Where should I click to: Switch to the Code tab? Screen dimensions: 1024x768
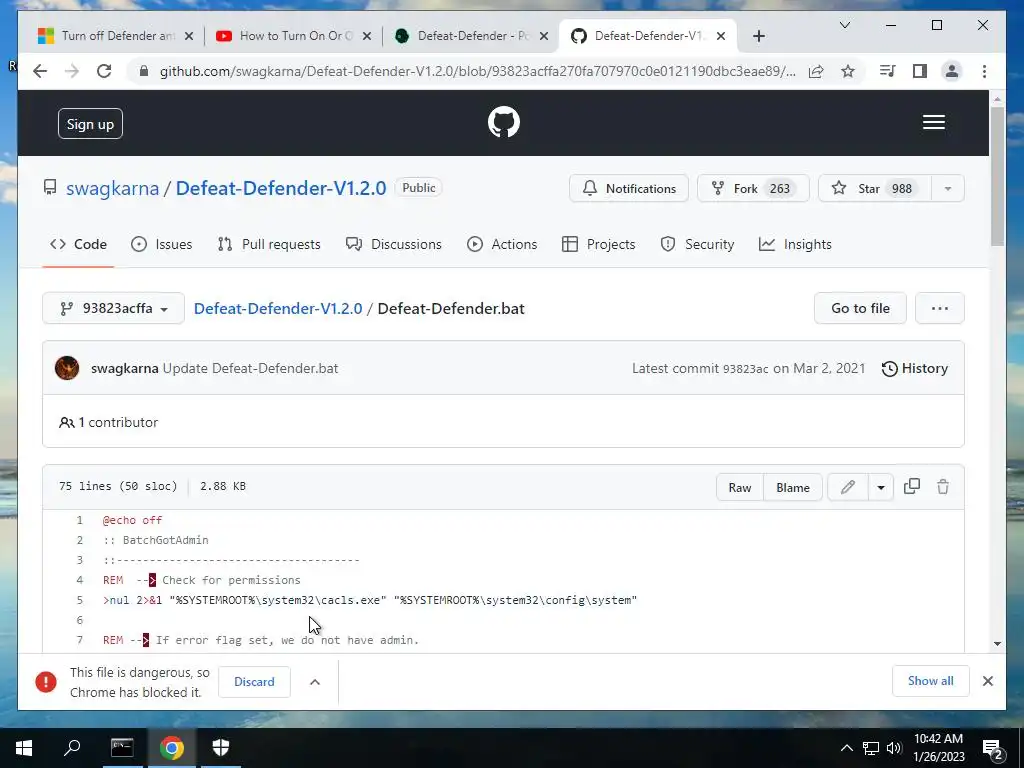tap(78, 244)
